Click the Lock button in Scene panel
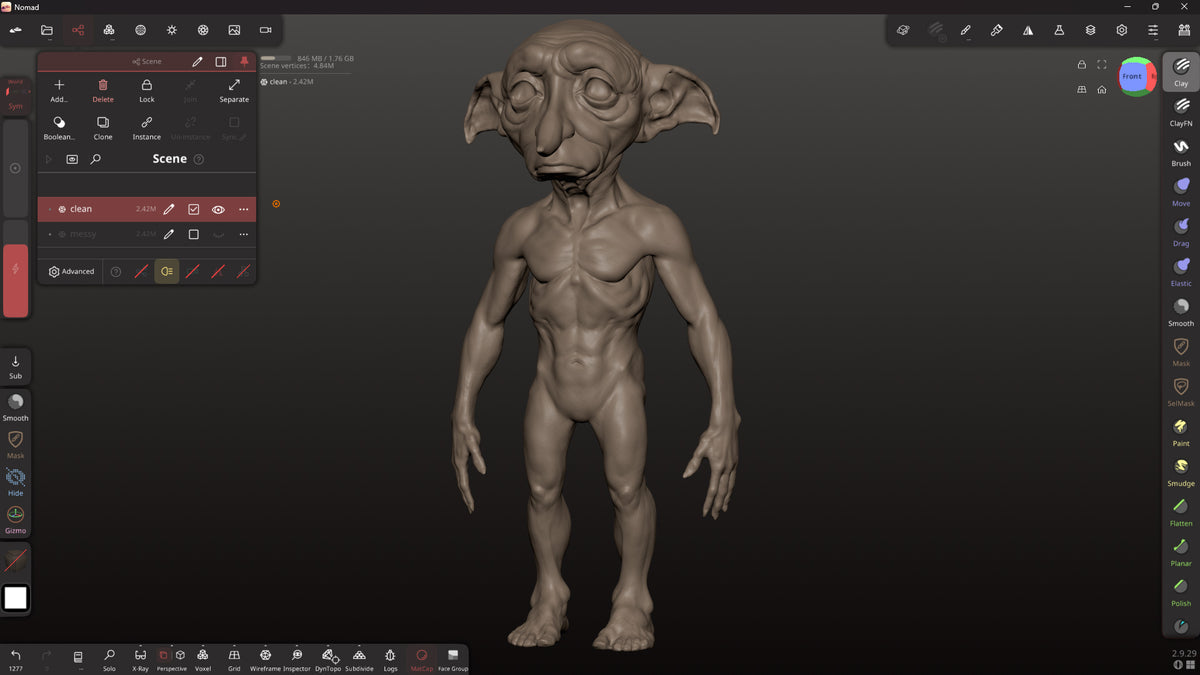Viewport: 1200px width, 675px height. (147, 90)
